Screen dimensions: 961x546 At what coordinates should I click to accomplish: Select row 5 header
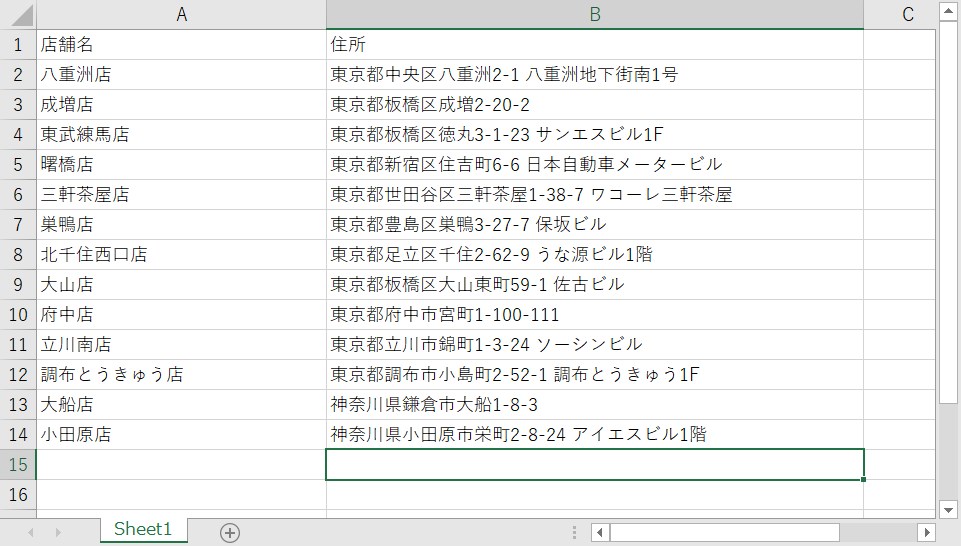tap(18, 165)
